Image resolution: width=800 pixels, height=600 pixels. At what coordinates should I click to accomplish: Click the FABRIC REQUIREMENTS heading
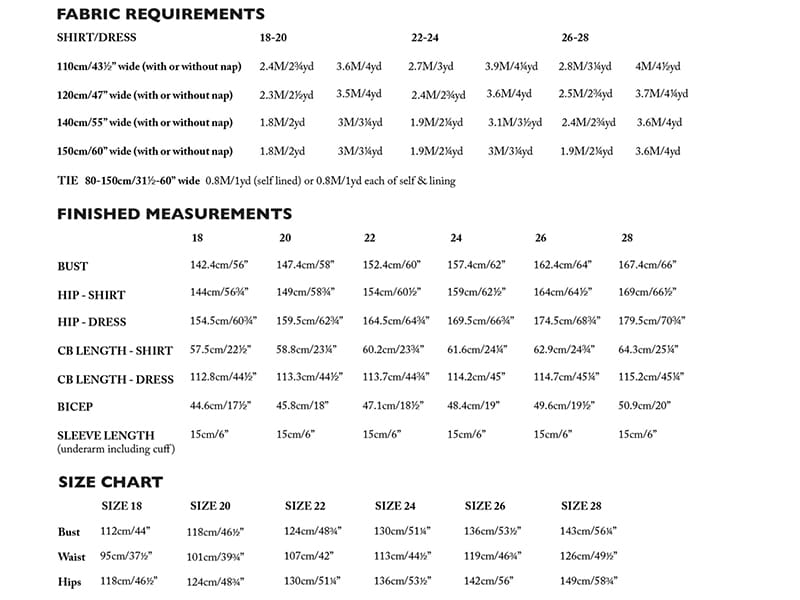(x=161, y=15)
